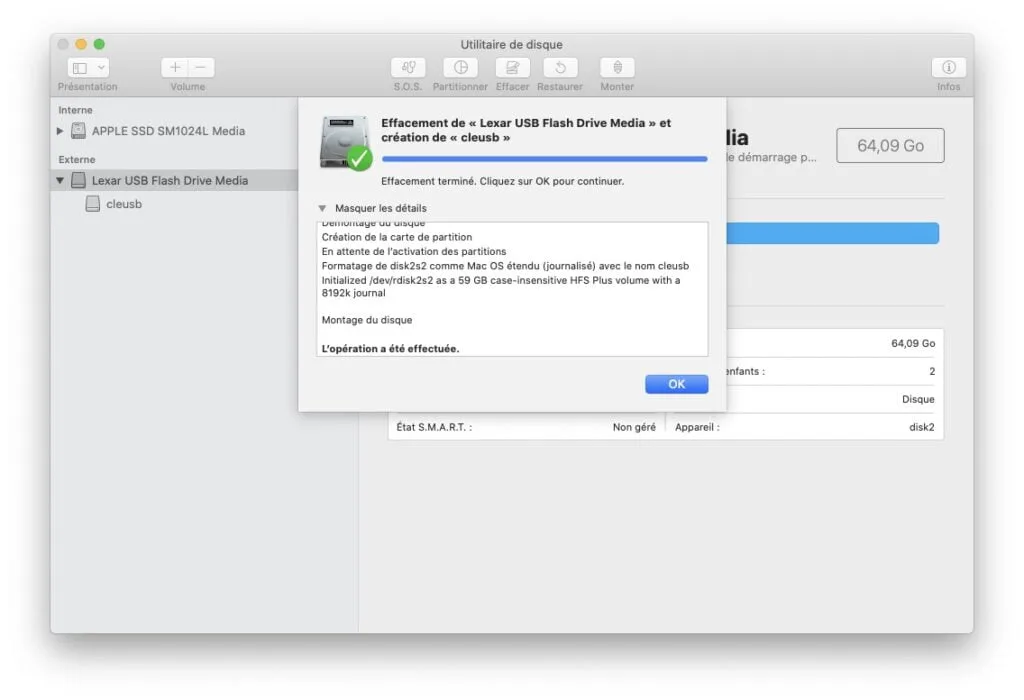Confirm with the OK button
This screenshot has width=1024, height=700.
coord(677,384)
